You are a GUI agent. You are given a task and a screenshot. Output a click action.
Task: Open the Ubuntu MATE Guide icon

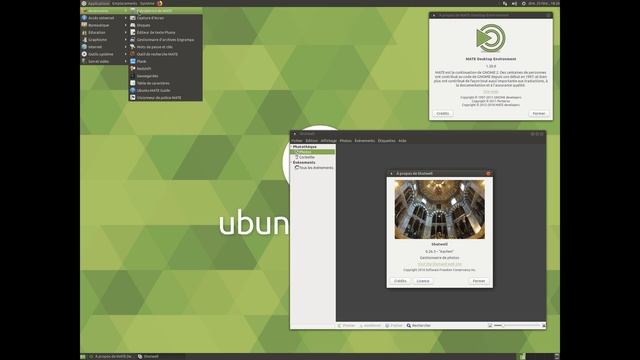(133, 91)
